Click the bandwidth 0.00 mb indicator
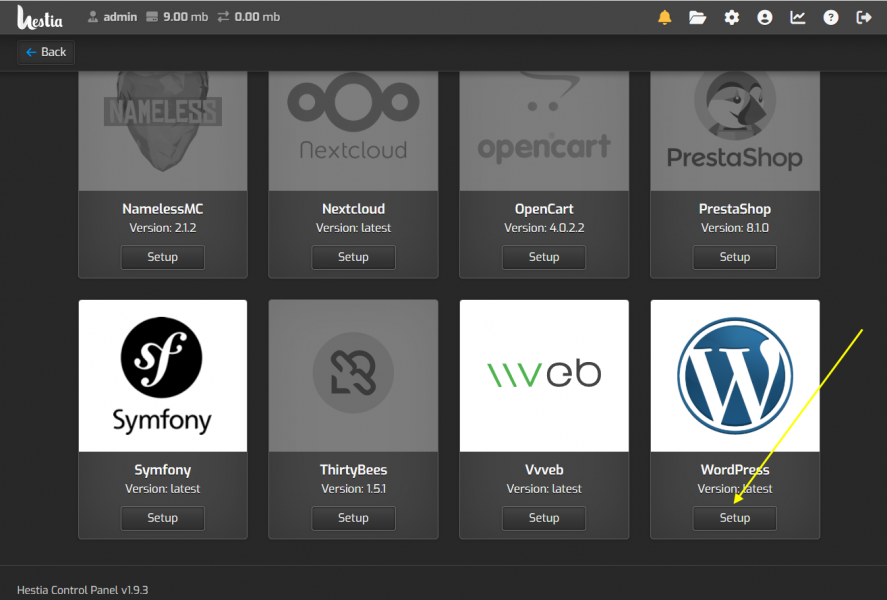 coord(249,17)
